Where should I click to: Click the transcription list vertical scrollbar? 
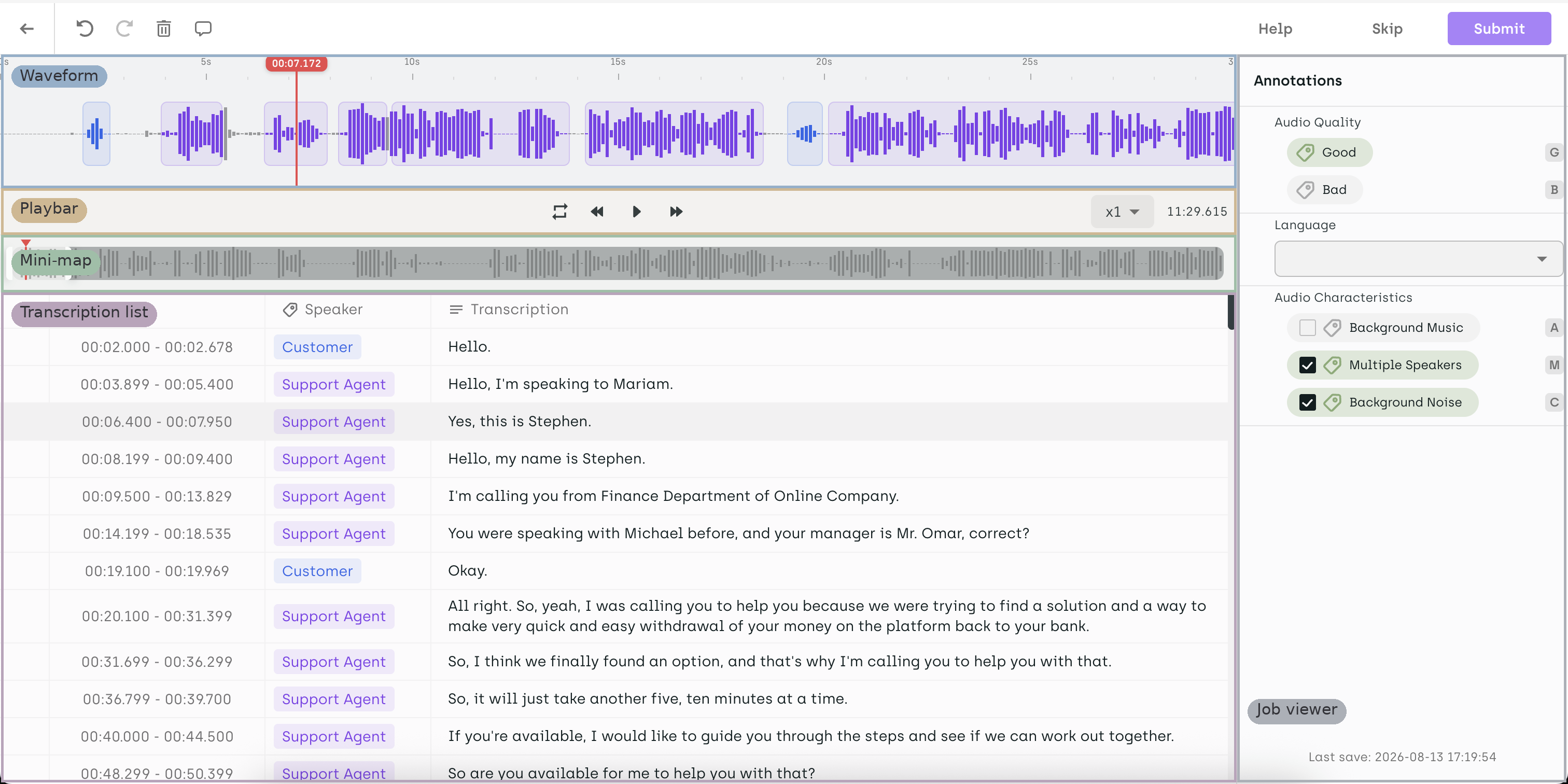[x=1231, y=312]
